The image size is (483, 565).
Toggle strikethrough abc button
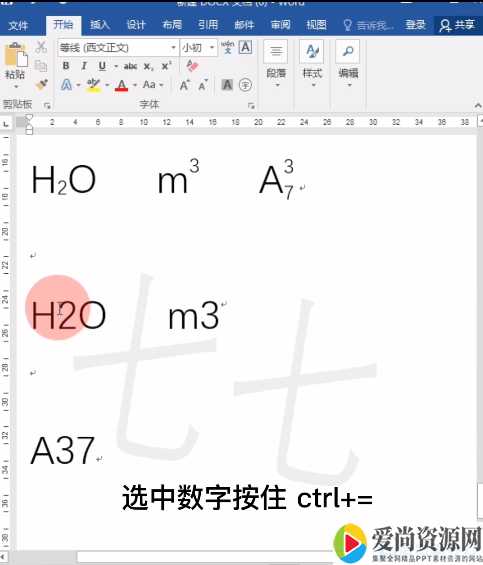(x=130, y=66)
